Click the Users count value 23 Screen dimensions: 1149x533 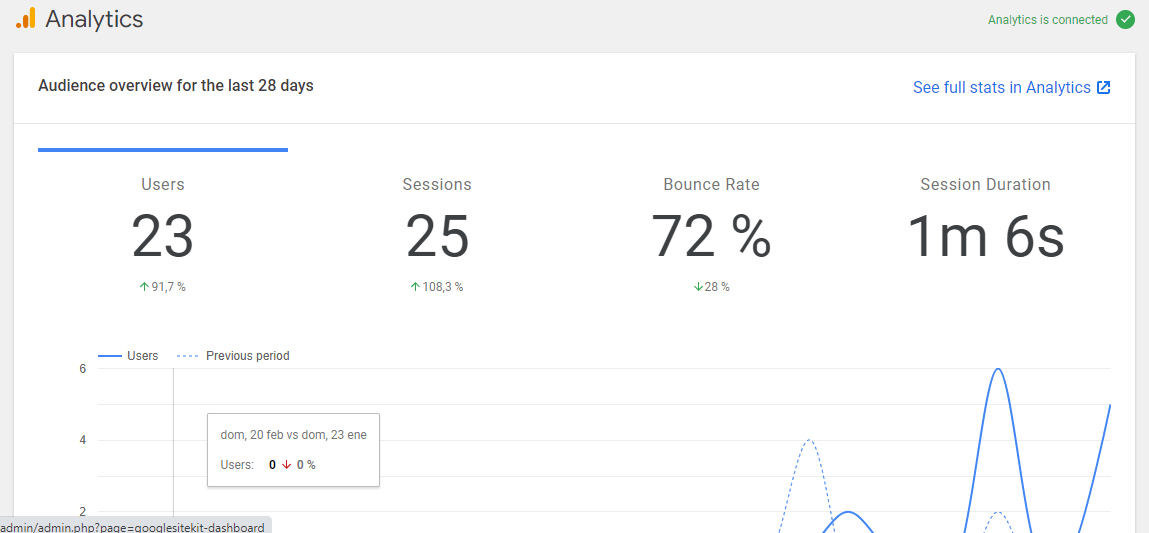click(163, 236)
